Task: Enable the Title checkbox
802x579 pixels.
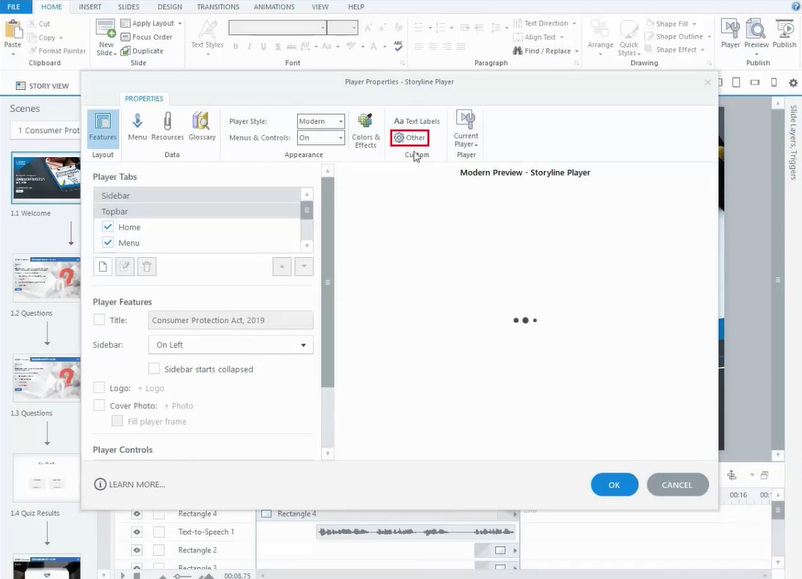Action: [99, 320]
